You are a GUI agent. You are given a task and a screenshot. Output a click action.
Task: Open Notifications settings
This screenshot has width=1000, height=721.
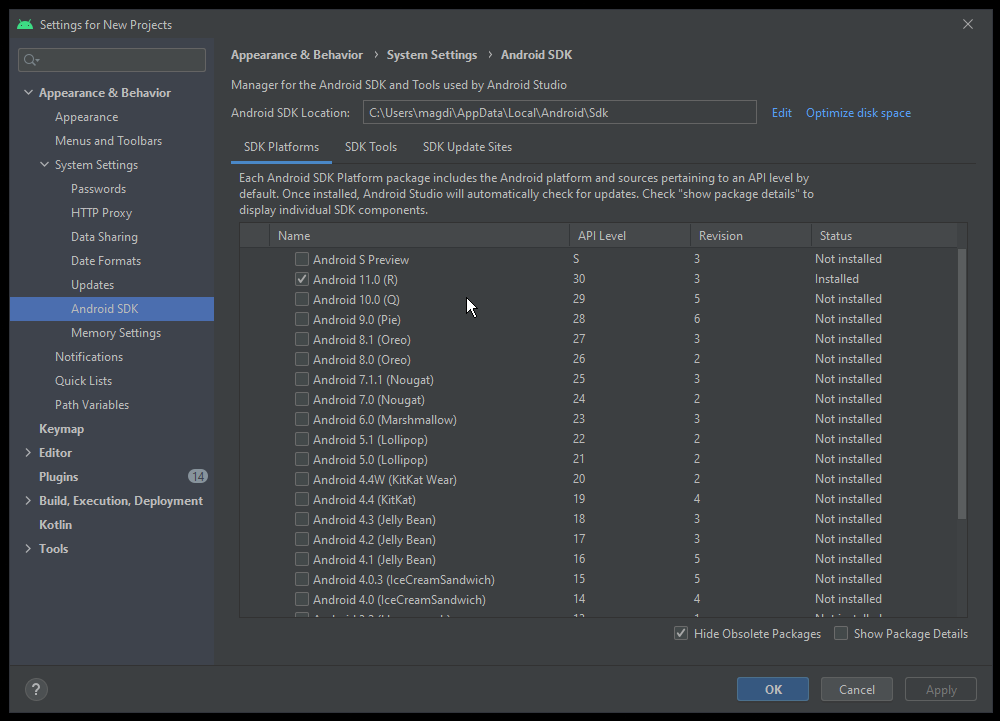coord(89,357)
